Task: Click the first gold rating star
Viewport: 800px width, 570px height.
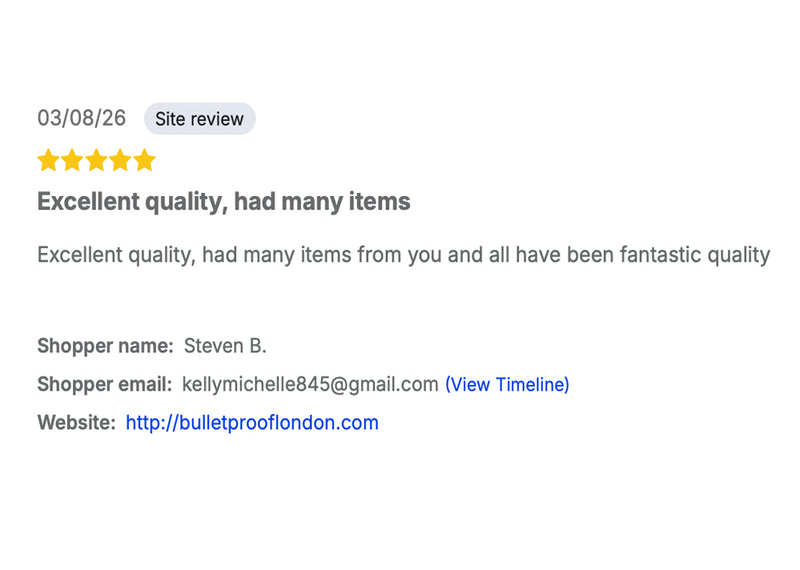Action: pyautogui.click(x=48, y=160)
